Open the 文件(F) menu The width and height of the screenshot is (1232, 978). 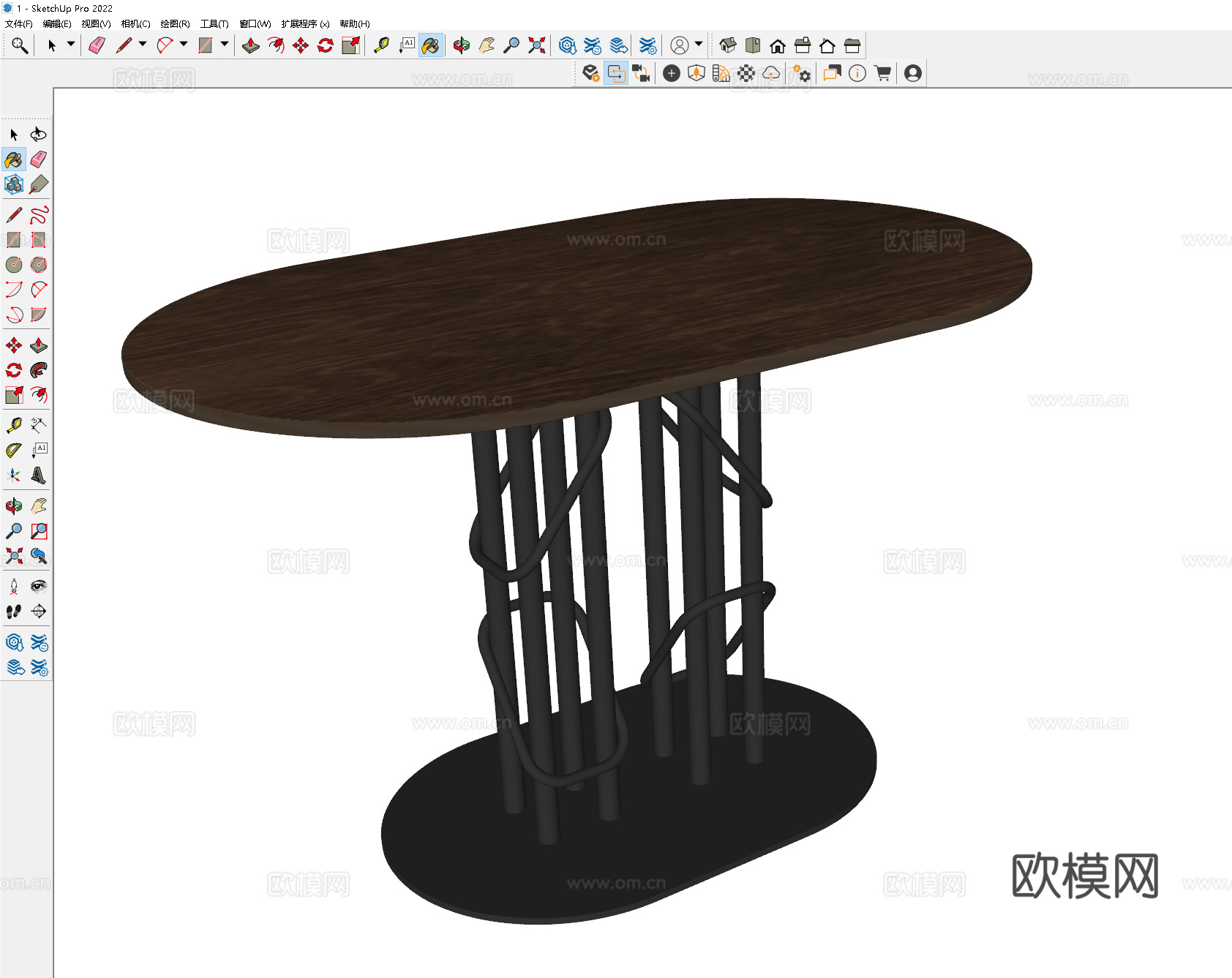19,24
